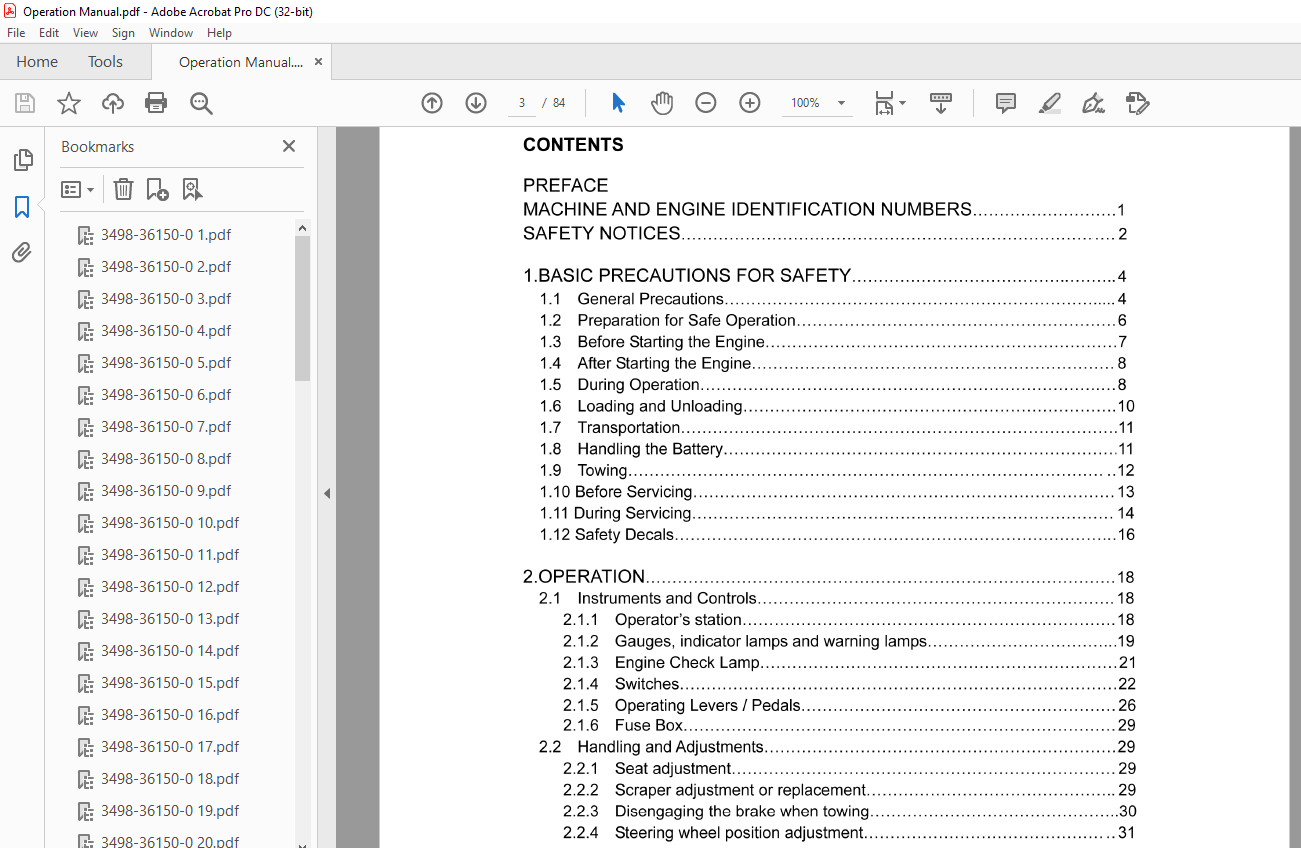1301x848 pixels.
Task: Open the Help menu
Action: click(x=219, y=33)
